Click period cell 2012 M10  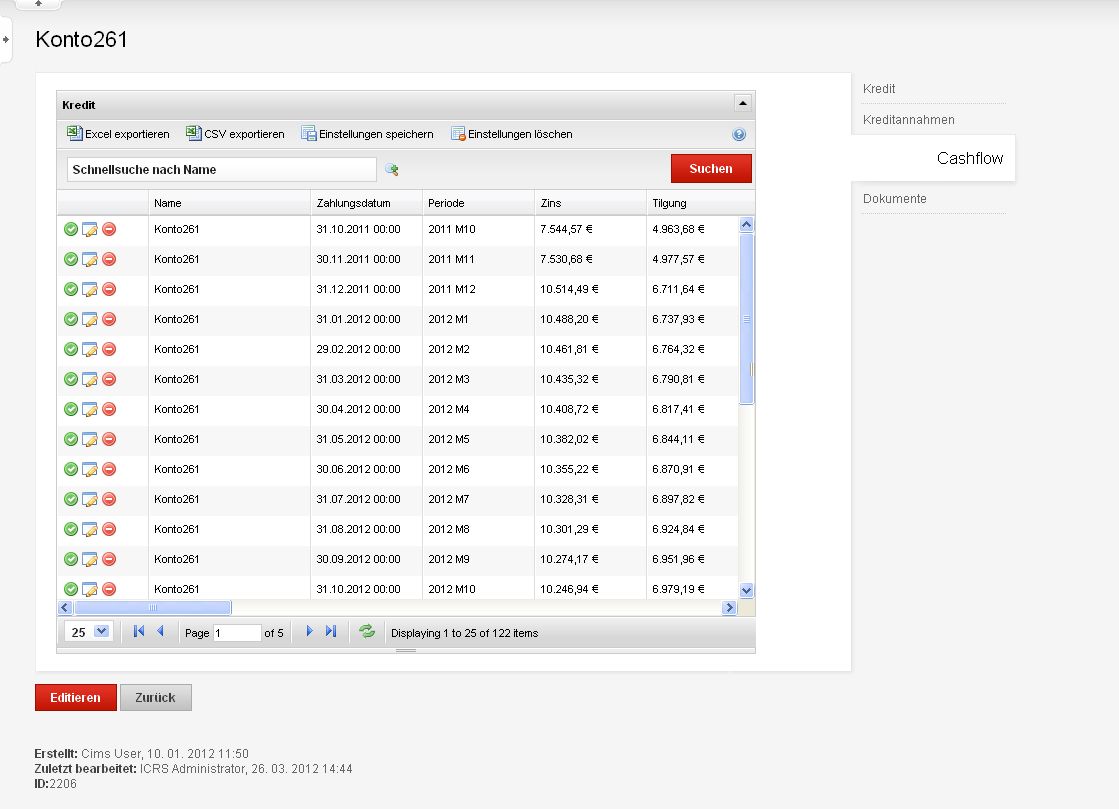coord(452,589)
